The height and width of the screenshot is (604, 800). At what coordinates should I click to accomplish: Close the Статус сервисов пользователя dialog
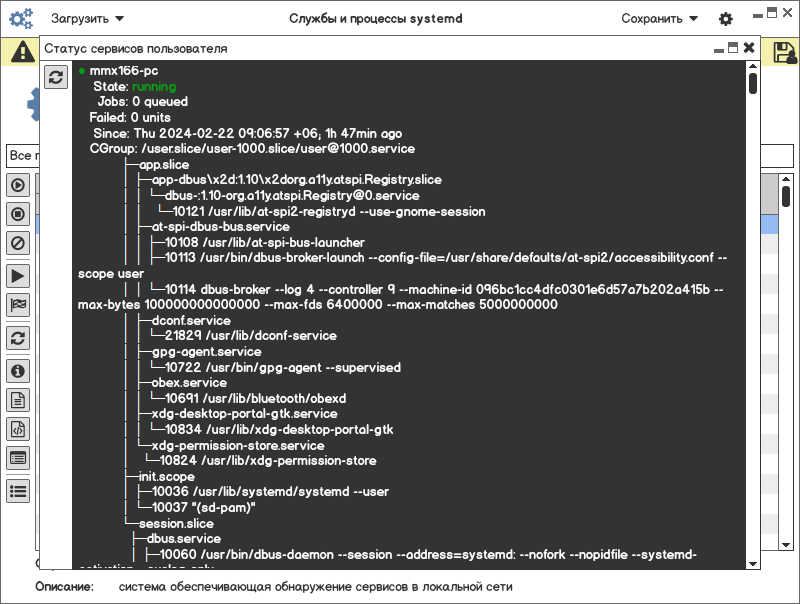pos(748,48)
